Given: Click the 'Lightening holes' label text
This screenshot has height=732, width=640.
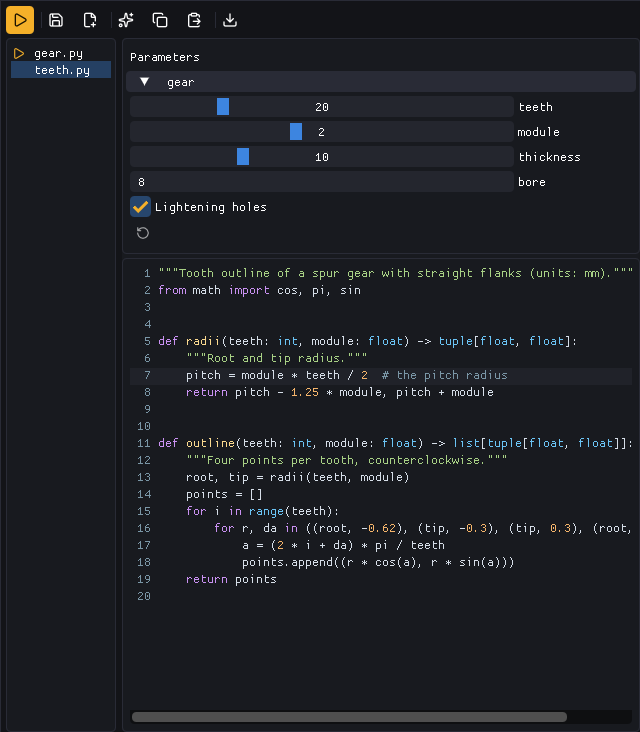Looking at the screenshot, I should tap(211, 207).
